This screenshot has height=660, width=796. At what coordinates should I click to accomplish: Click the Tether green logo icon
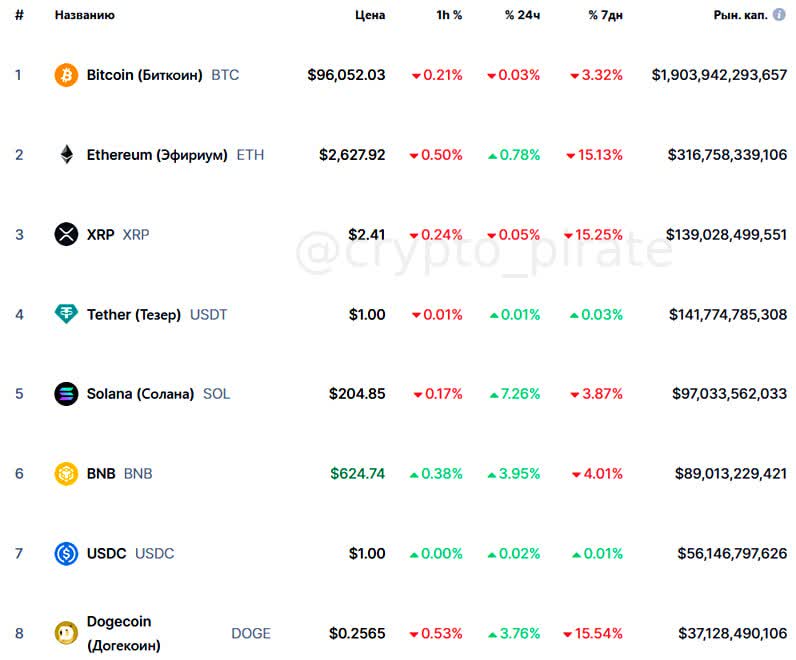click(66, 314)
